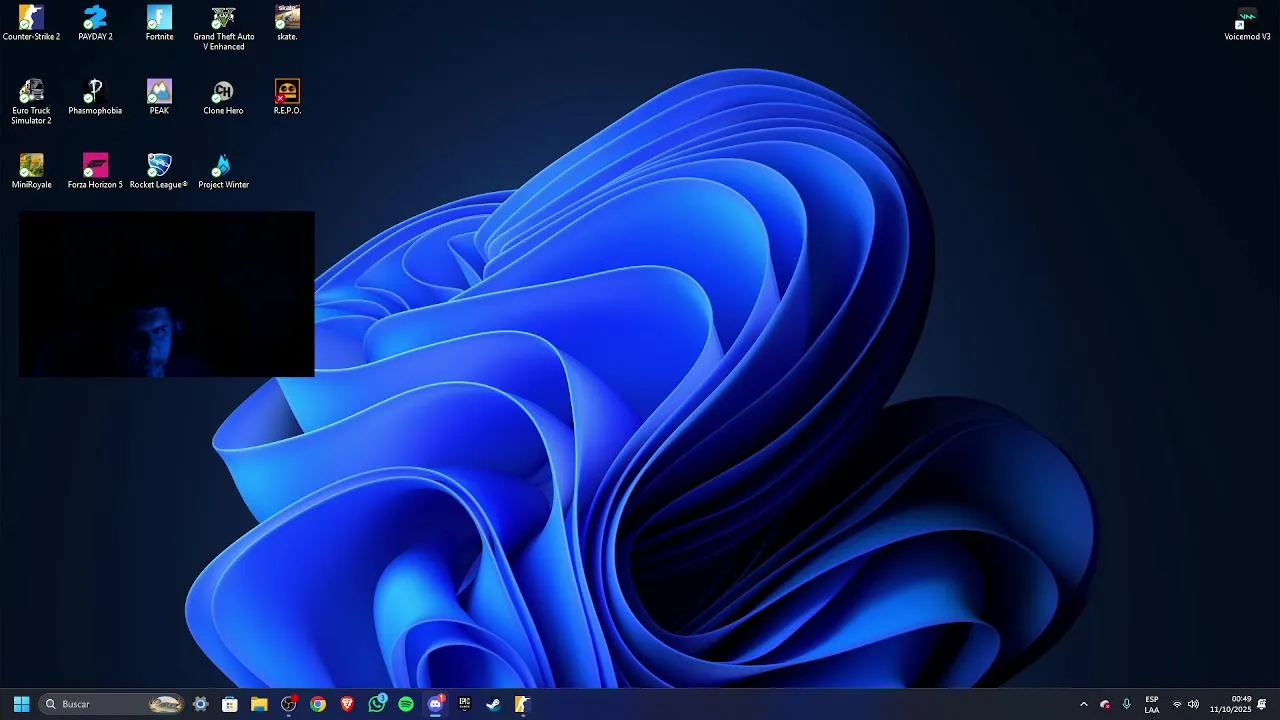Select the PAYDAY 2 desktop shortcut
This screenshot has width=1280, height=720.
(95, 23)
